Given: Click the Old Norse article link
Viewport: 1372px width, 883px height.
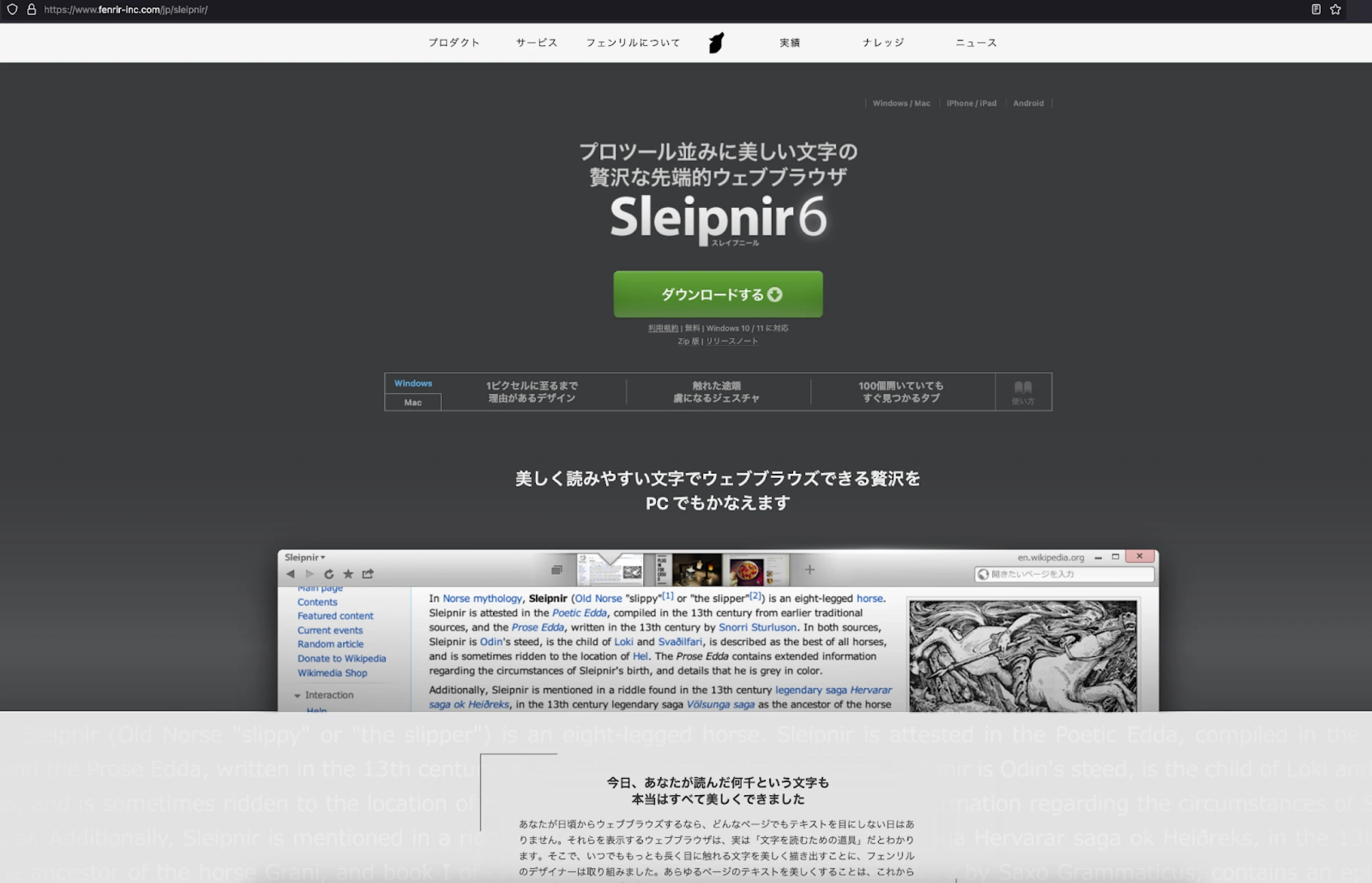Looking at the screenshot, I should click(x=598, y=598).
